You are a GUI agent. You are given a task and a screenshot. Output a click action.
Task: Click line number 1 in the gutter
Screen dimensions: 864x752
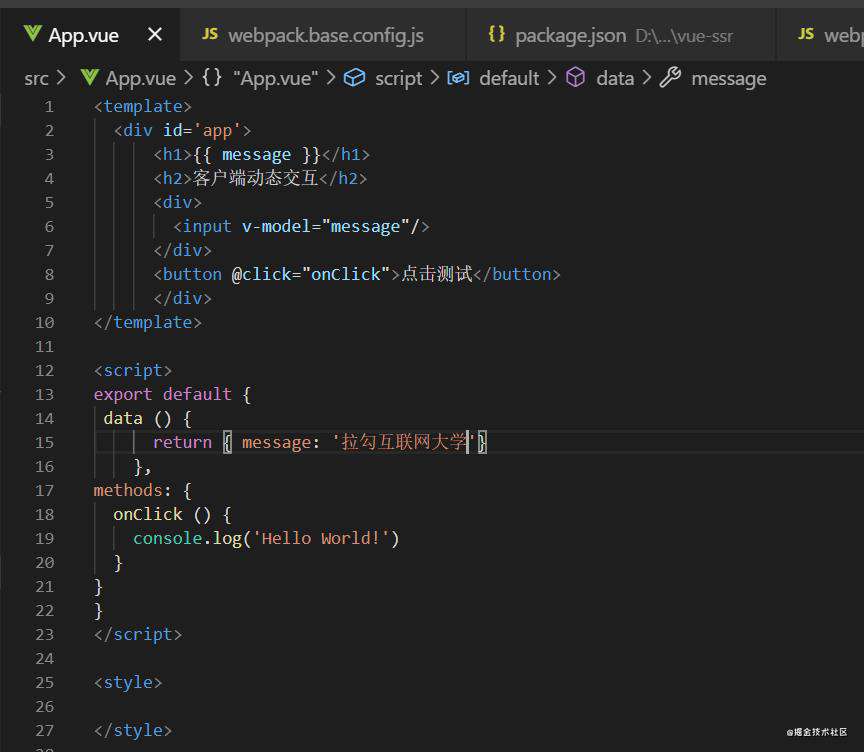[x=50, y=106]
